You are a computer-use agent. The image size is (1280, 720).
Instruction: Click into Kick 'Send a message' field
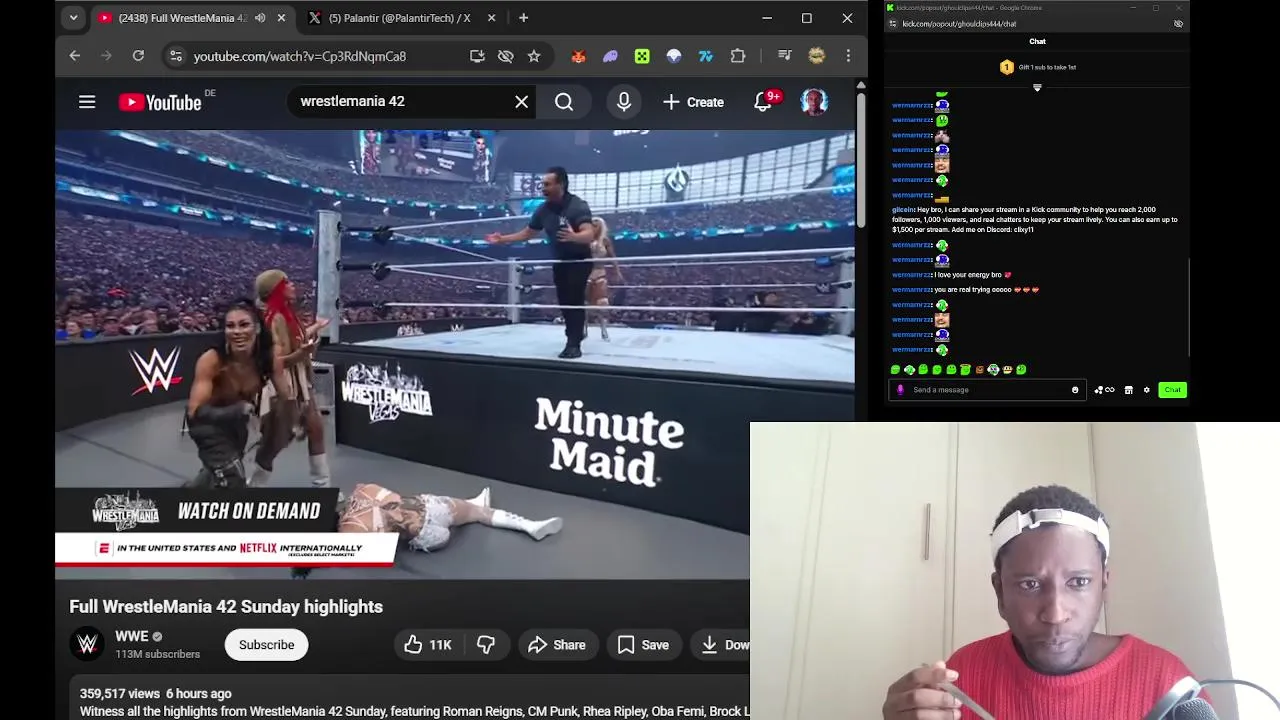tap(988, 390)
